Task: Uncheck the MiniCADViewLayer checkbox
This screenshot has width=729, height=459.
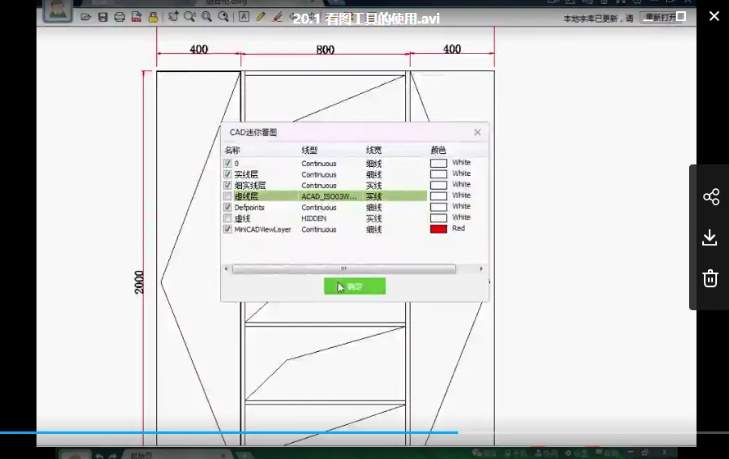Action: 227,229
